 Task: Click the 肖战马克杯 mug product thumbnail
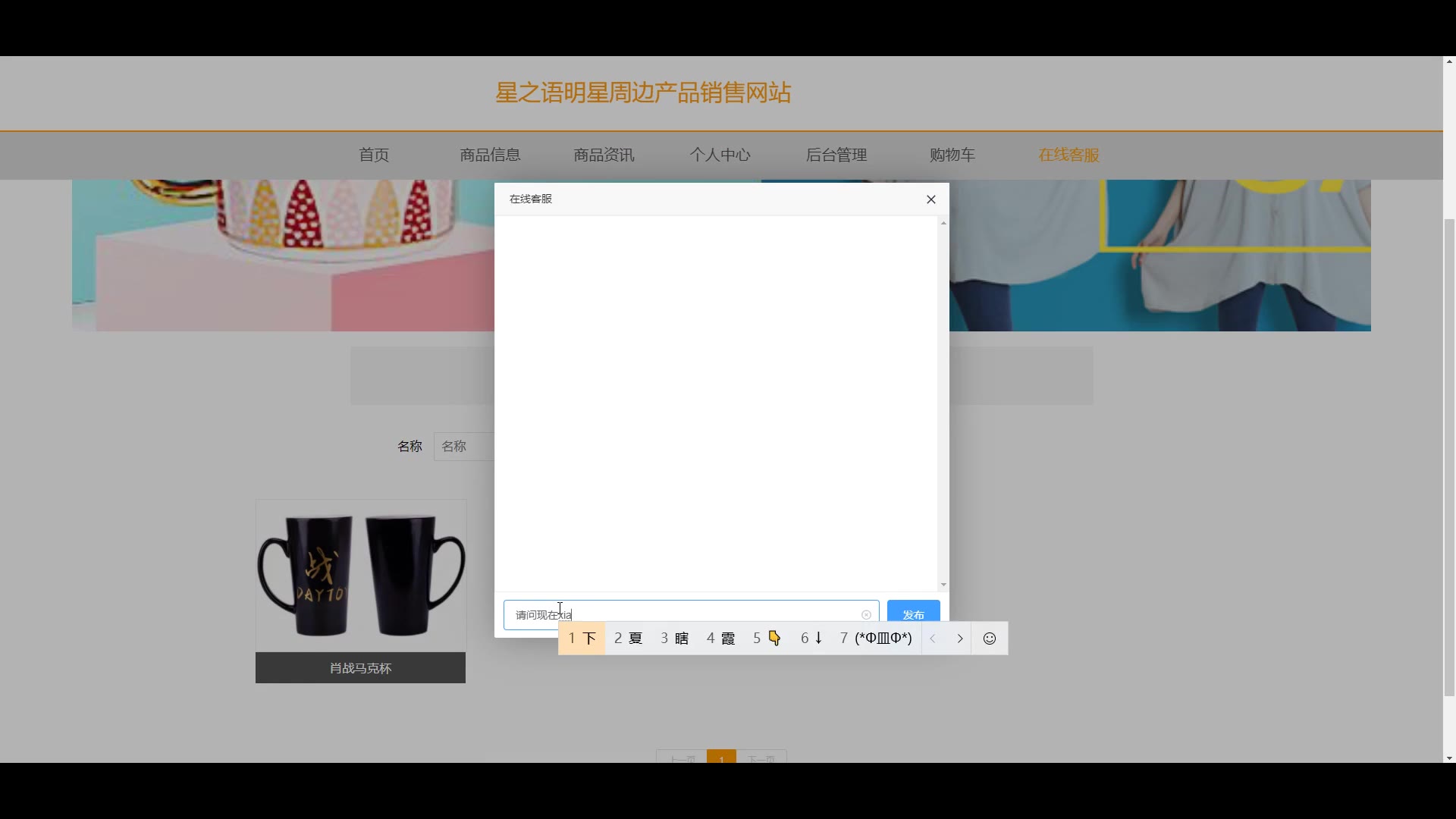(x=360, y=576)
